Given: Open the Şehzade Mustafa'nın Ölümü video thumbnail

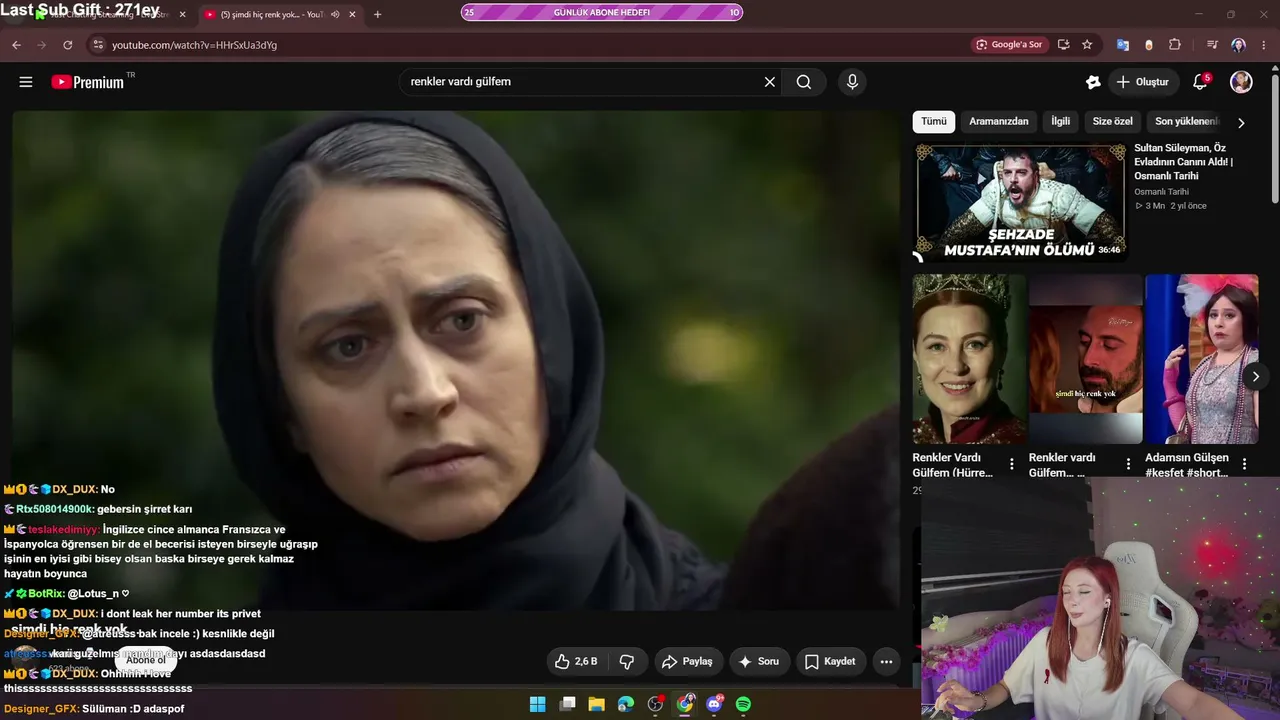Looking at the screenshot, I should click(1020, 203).
